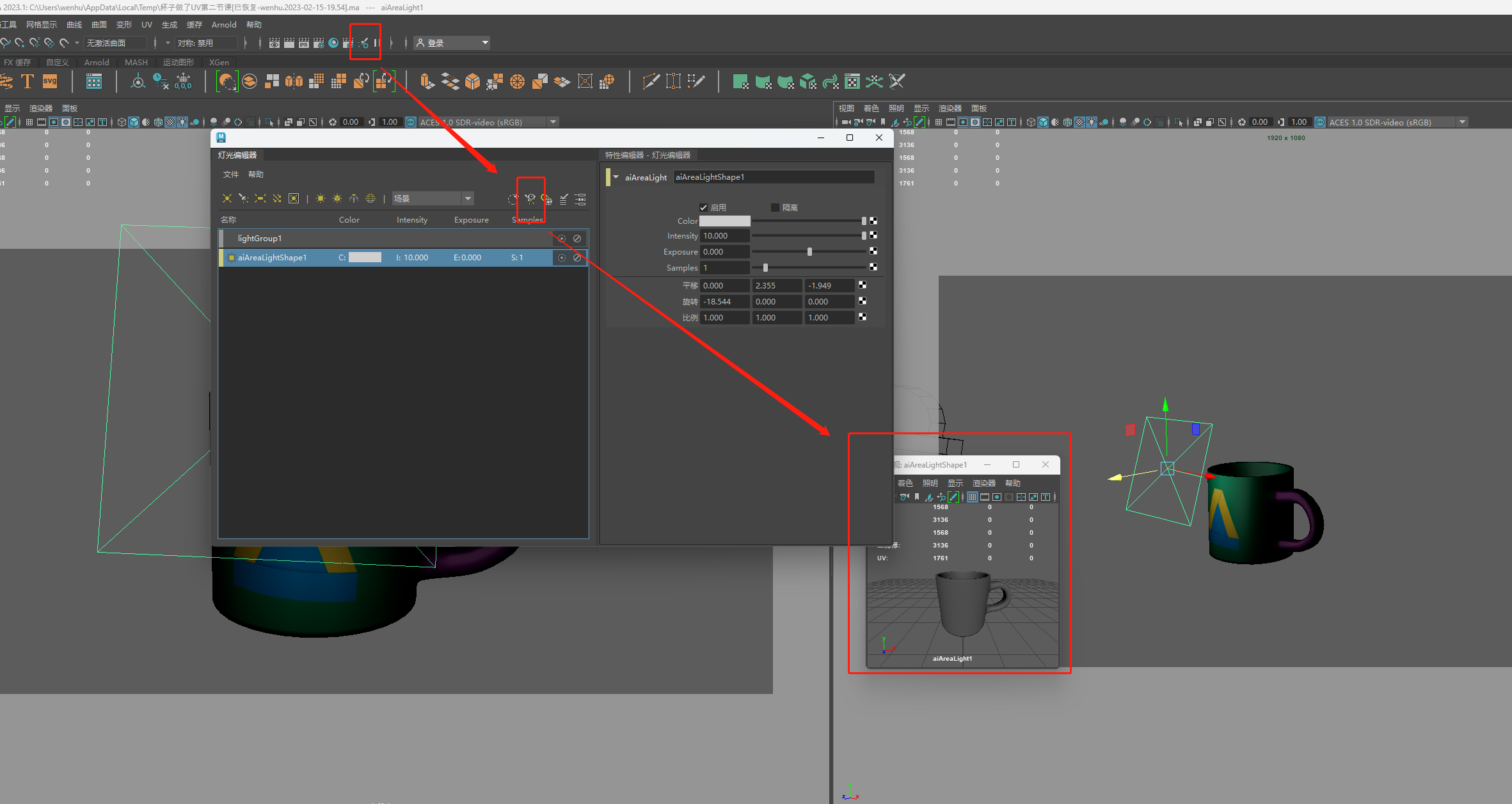
Task: Click the look-through-selected-light icon
Action: tap(530, 199)
